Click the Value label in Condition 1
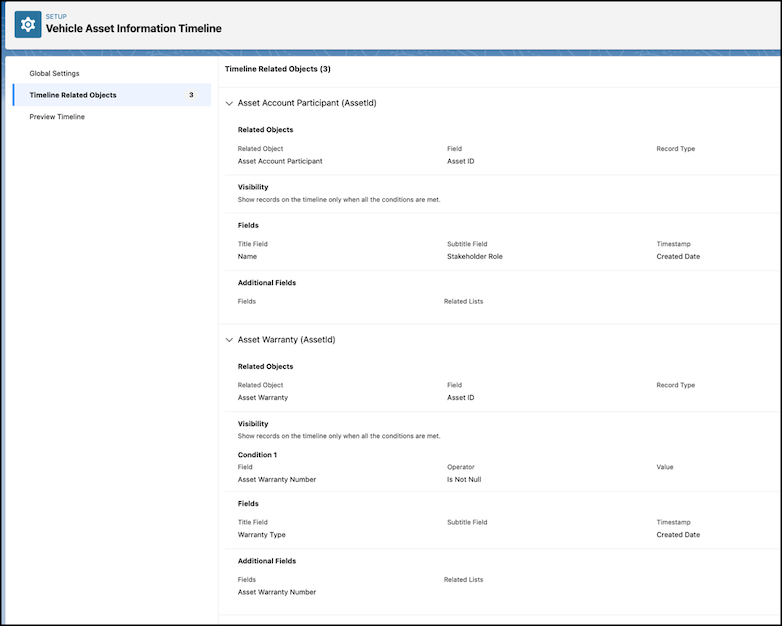Image resolution: width=782 pixels, height=626 pixels. (665, 467)
